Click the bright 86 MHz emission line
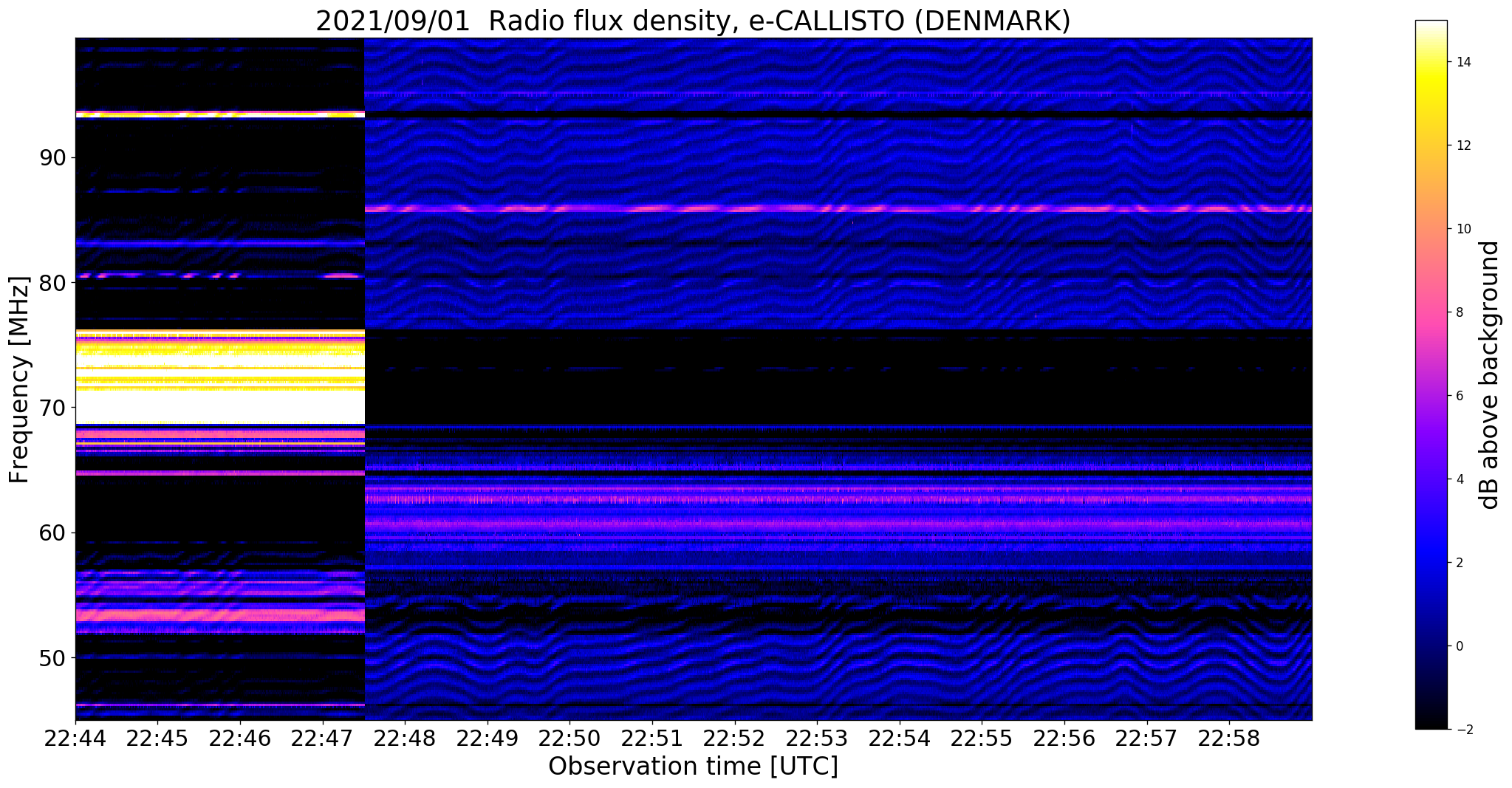 (x=838, y=209)
